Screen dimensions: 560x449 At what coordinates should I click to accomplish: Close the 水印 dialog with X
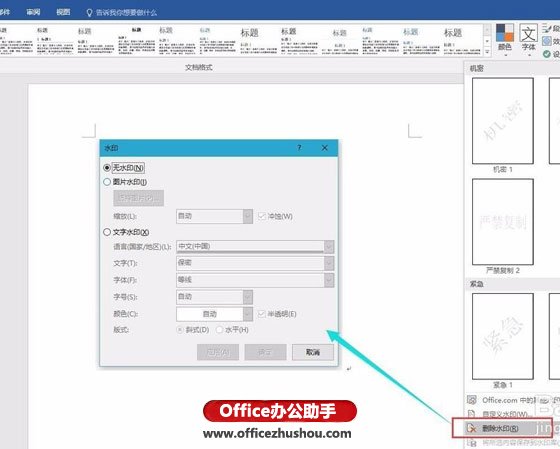click(x=325, y=148)
